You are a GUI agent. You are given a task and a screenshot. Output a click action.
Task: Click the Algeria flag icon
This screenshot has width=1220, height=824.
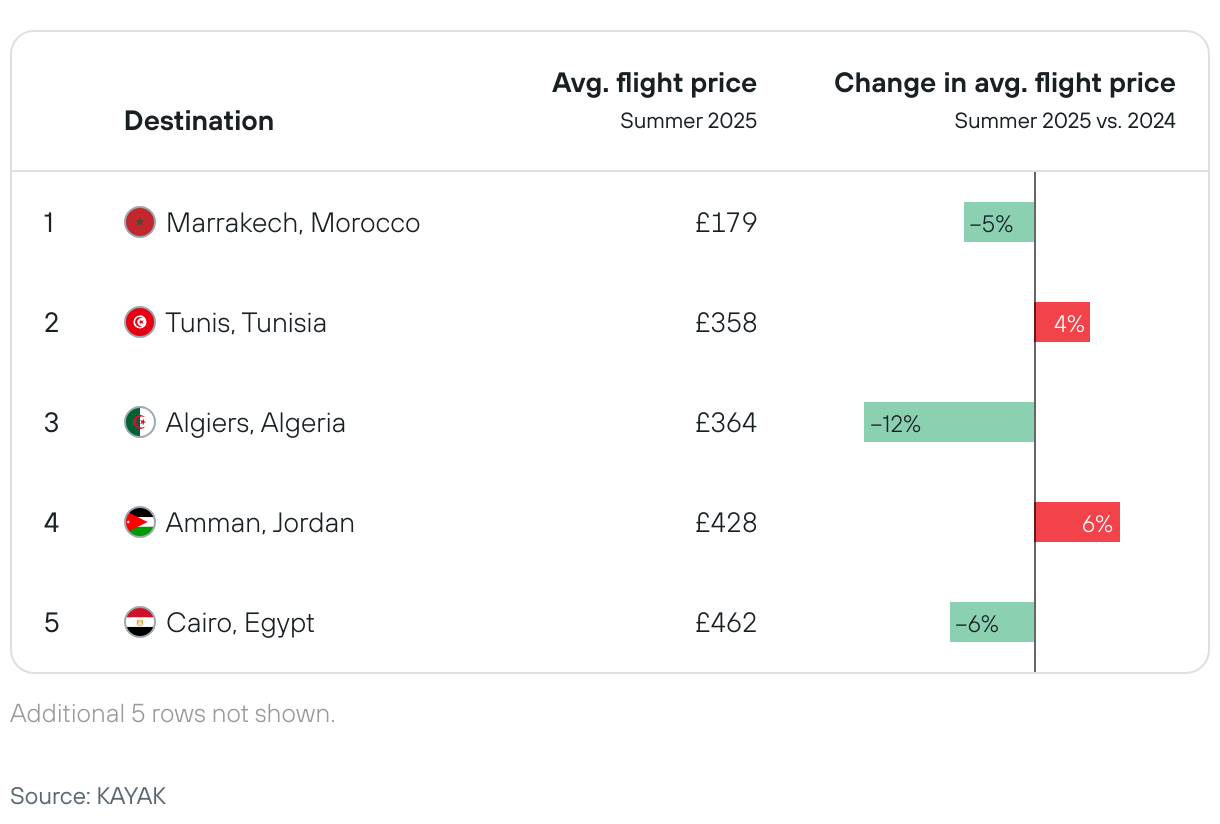(140, 422)
